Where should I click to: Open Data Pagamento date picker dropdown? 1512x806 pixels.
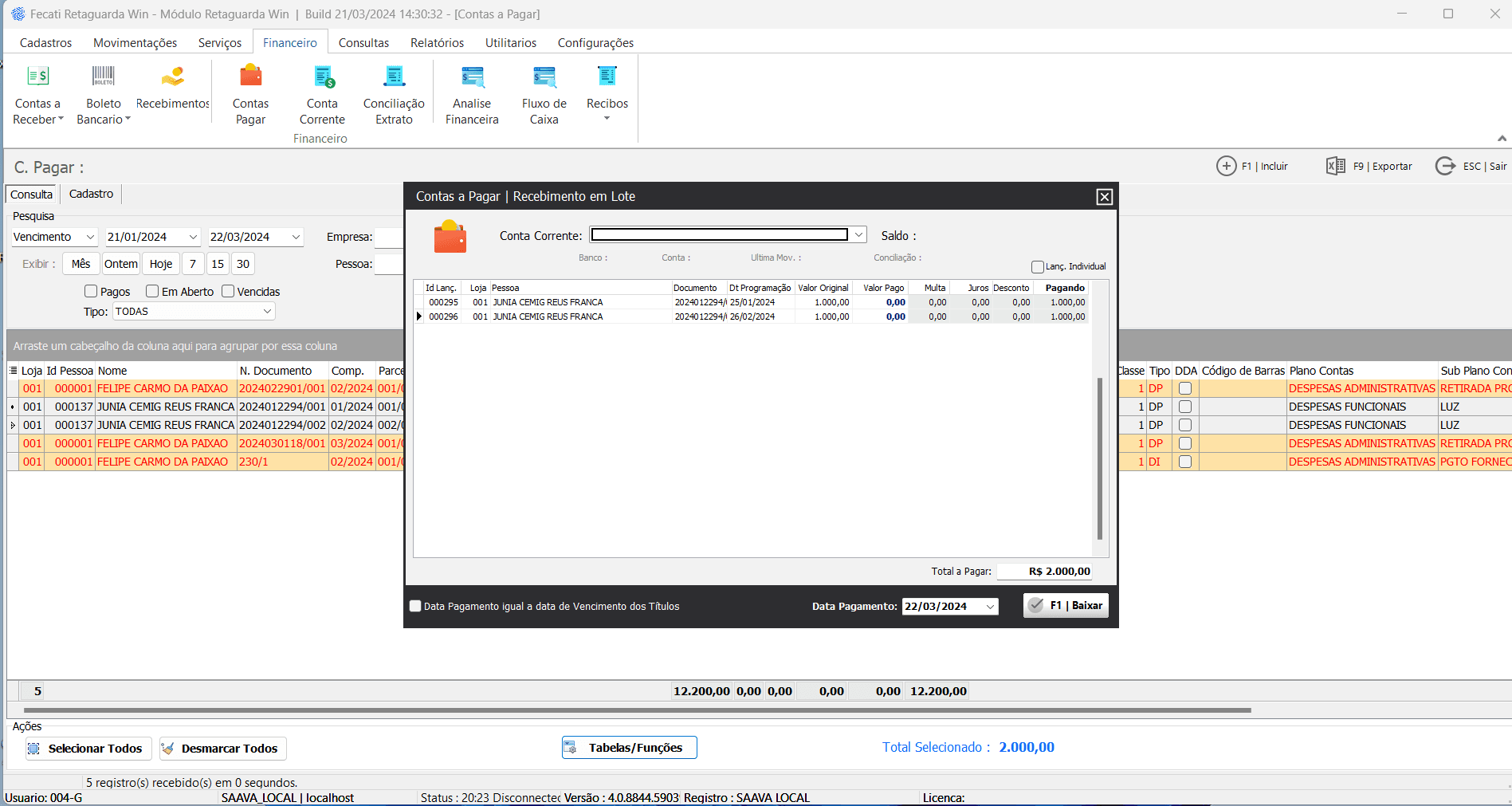[x=990, y=607]
